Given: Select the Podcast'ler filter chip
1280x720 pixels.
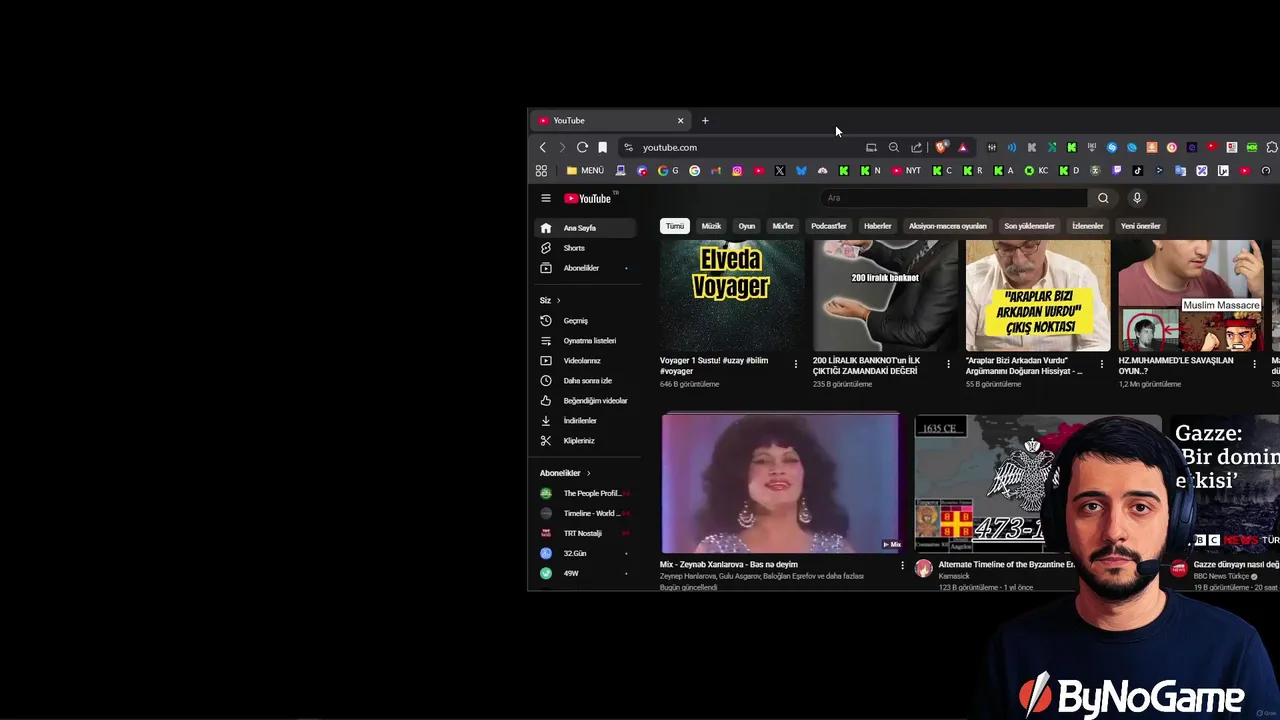Looking at the screenshot, I should point(829,226).
